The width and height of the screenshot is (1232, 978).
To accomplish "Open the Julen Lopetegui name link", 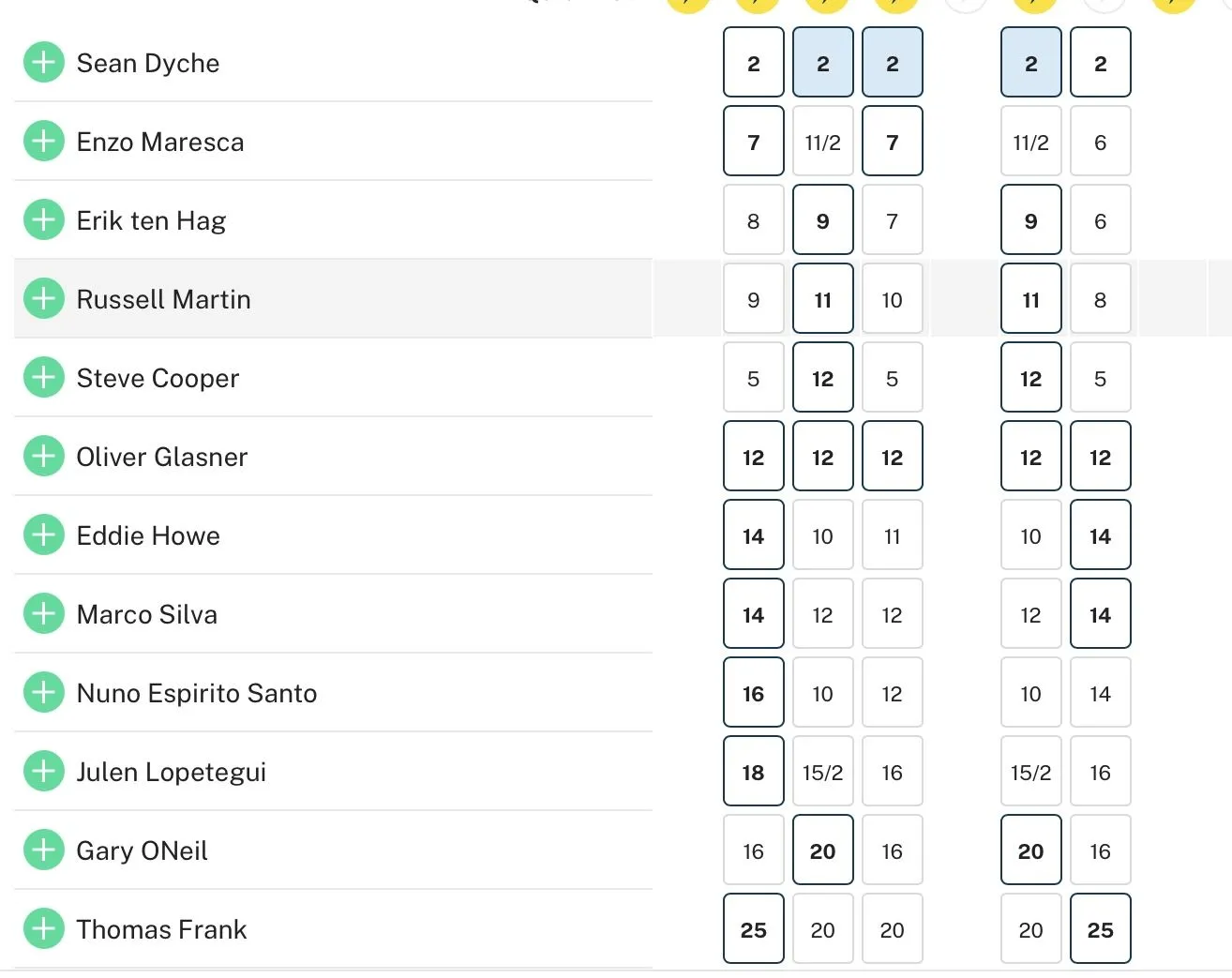I will [171, 772].
